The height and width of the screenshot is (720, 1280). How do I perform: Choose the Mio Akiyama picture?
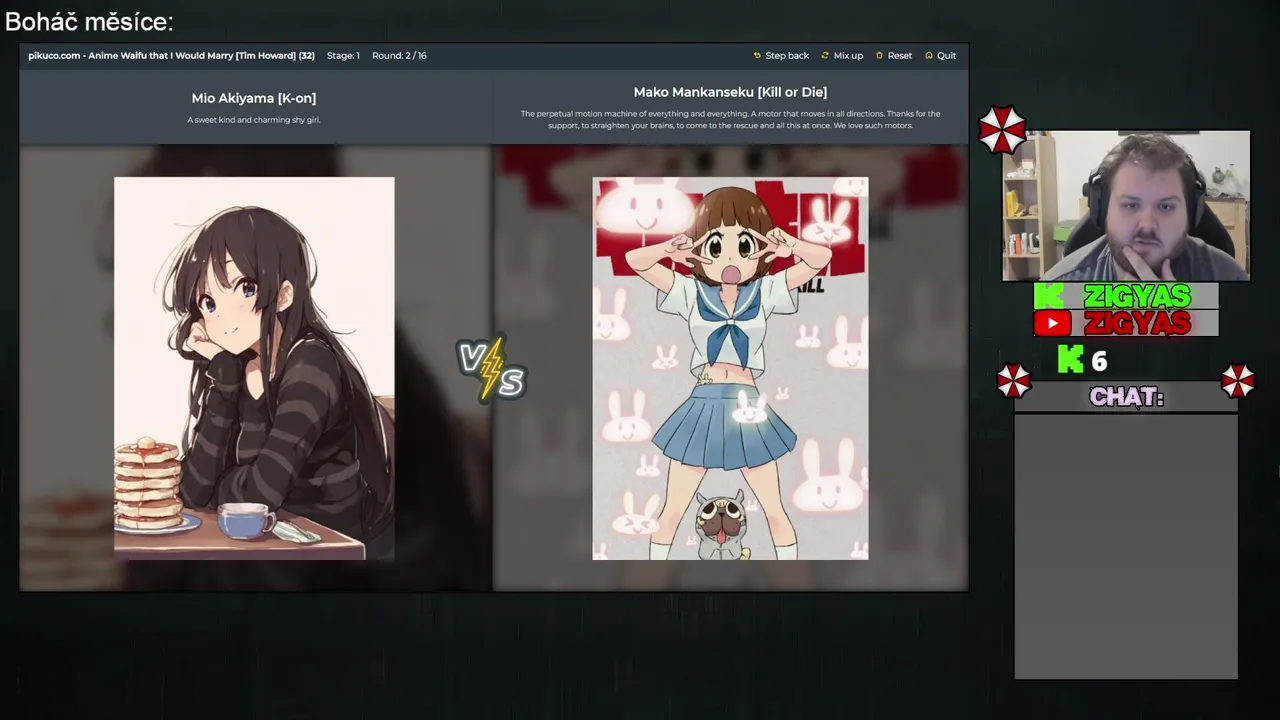[254, 368]
